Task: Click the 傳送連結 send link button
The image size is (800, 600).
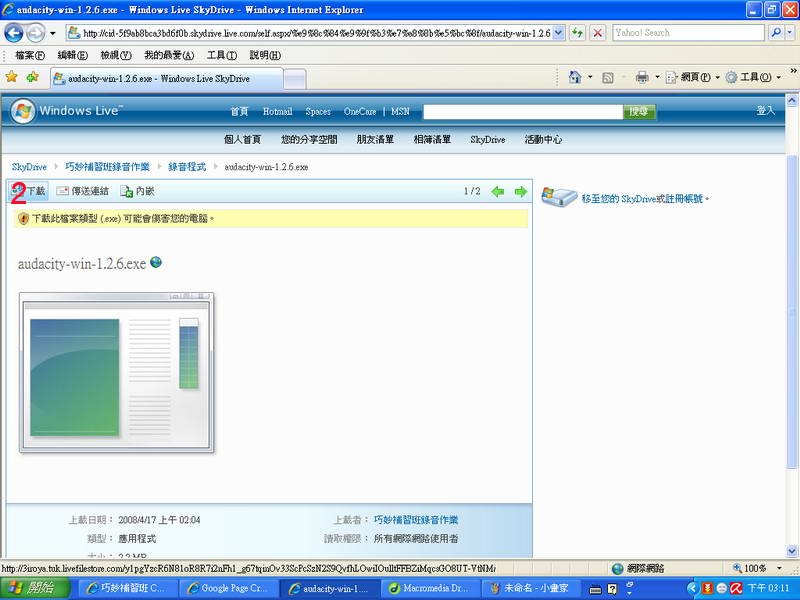Action: 82,191
